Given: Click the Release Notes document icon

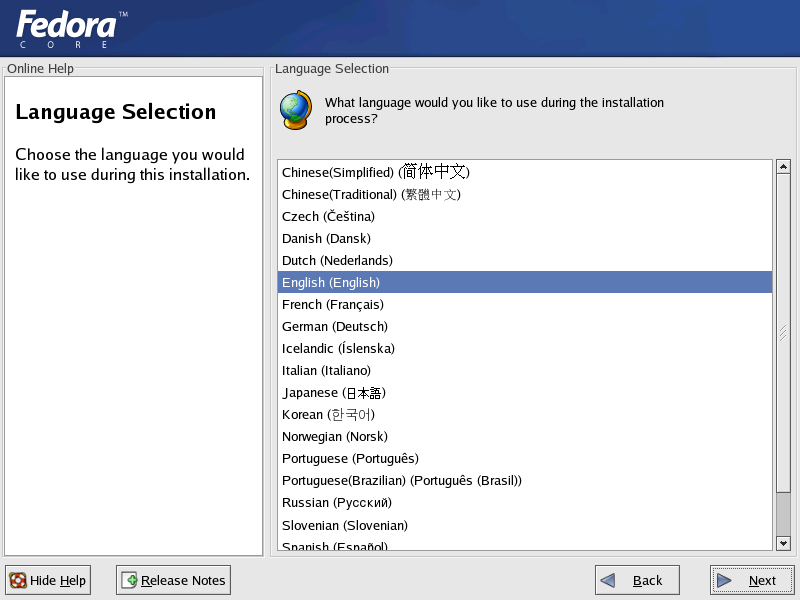Looking at the screenshot, I should [129, 580].
